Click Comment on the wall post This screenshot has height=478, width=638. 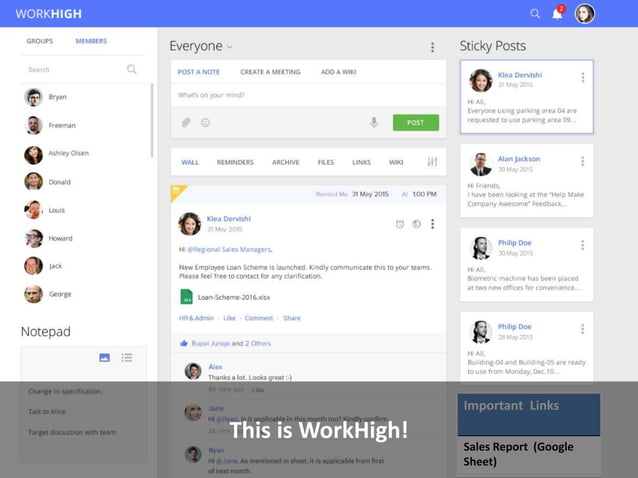coord(259,318)
